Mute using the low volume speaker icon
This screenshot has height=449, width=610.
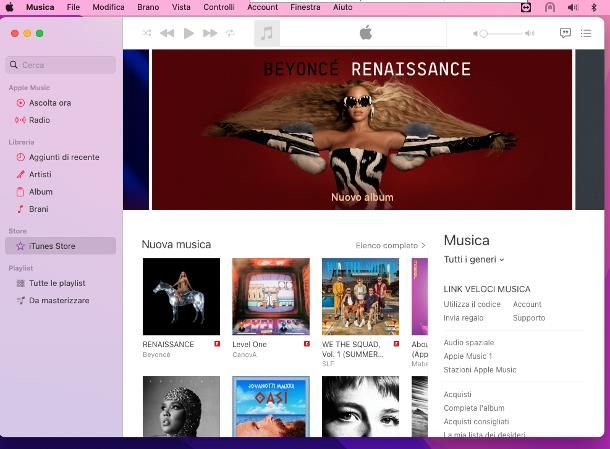pos(475,34)
